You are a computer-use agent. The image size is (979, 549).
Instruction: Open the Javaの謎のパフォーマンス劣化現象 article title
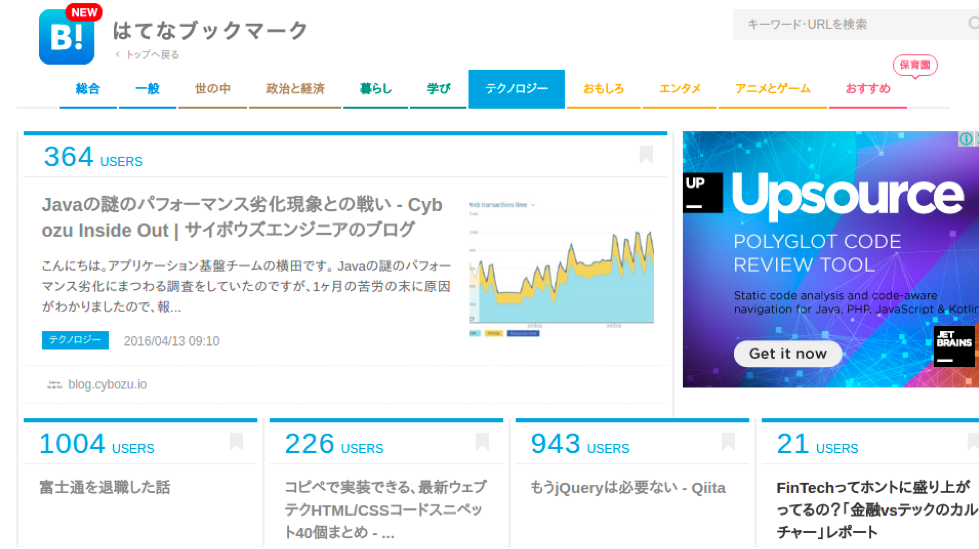point(242,217)
